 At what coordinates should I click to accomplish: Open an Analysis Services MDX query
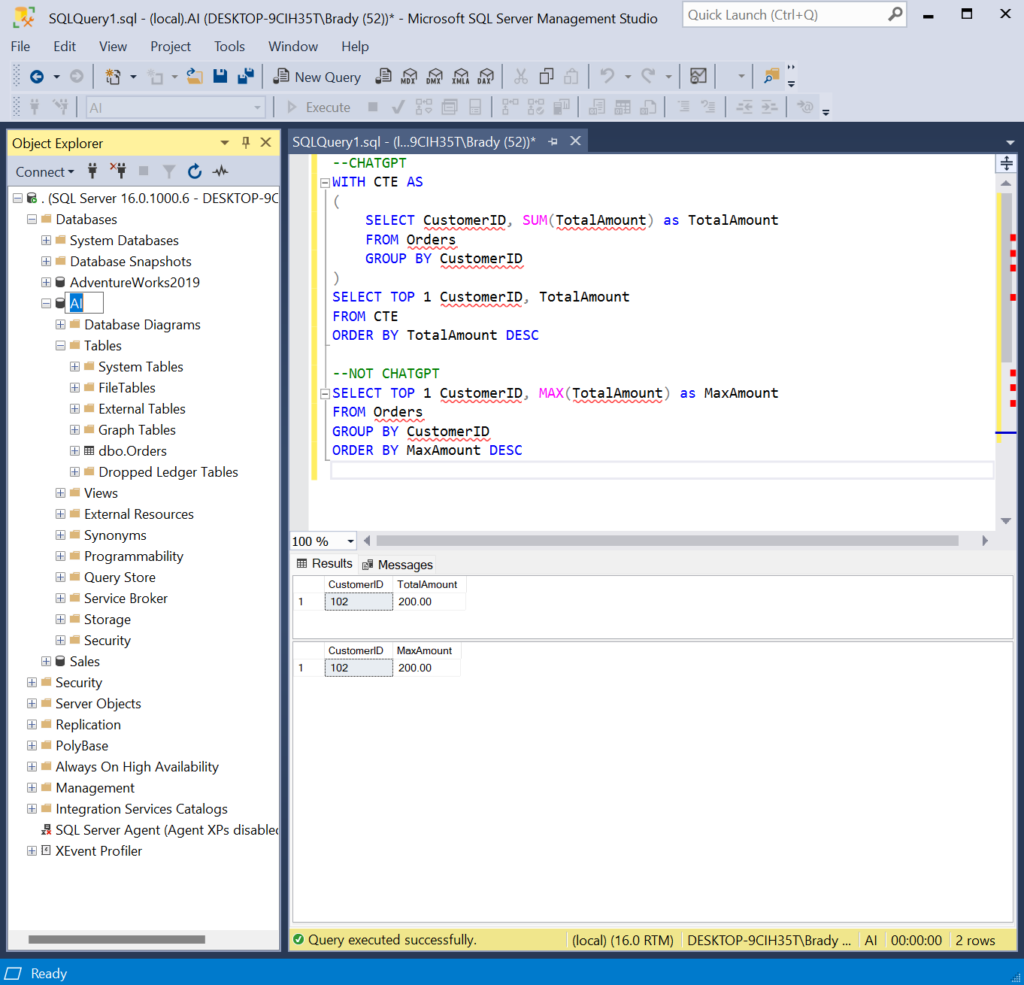[x=409, y=76]
